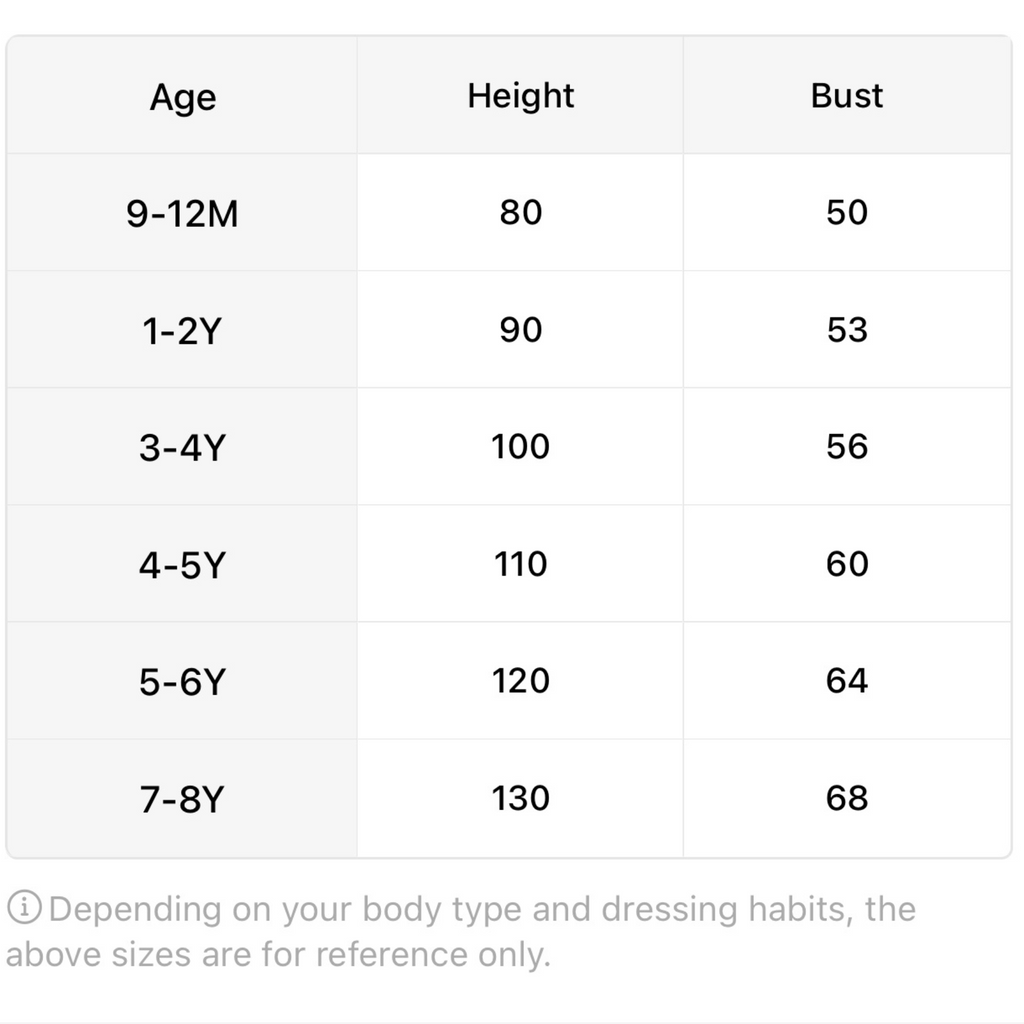Select the Age column header
The height and width of the screenshot is (1024, 1024).
[183, 97]
